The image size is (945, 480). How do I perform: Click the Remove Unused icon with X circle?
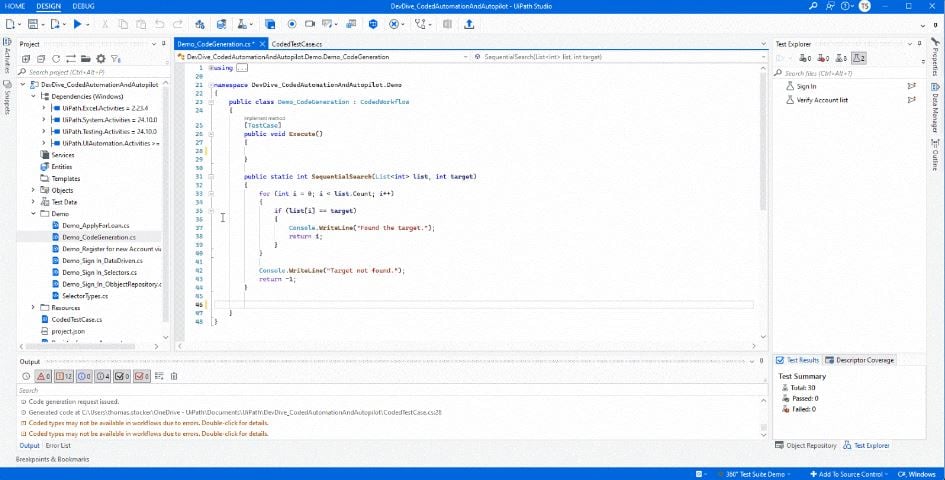coord(394,24)
